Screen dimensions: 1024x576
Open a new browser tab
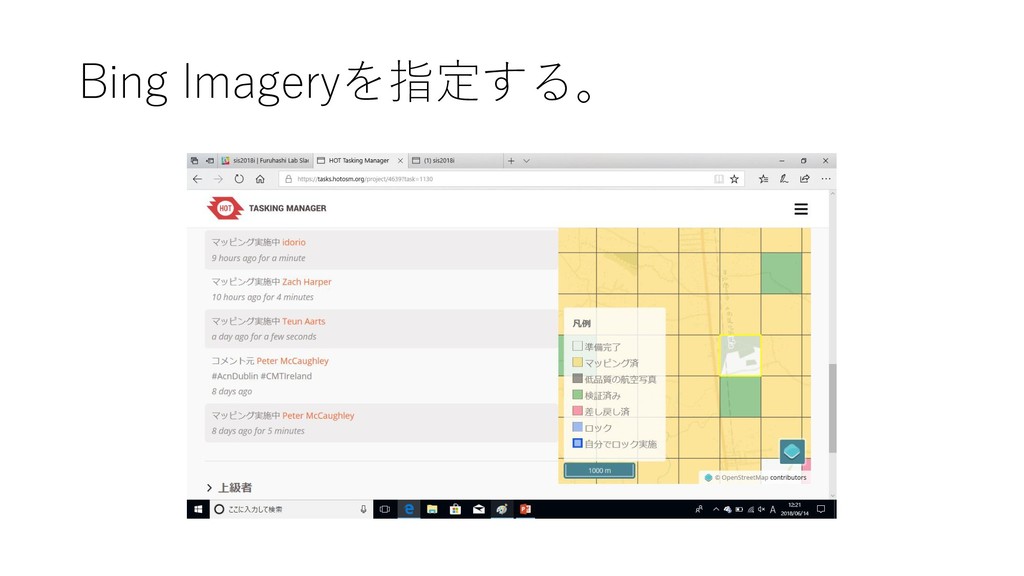coord(511,161)
